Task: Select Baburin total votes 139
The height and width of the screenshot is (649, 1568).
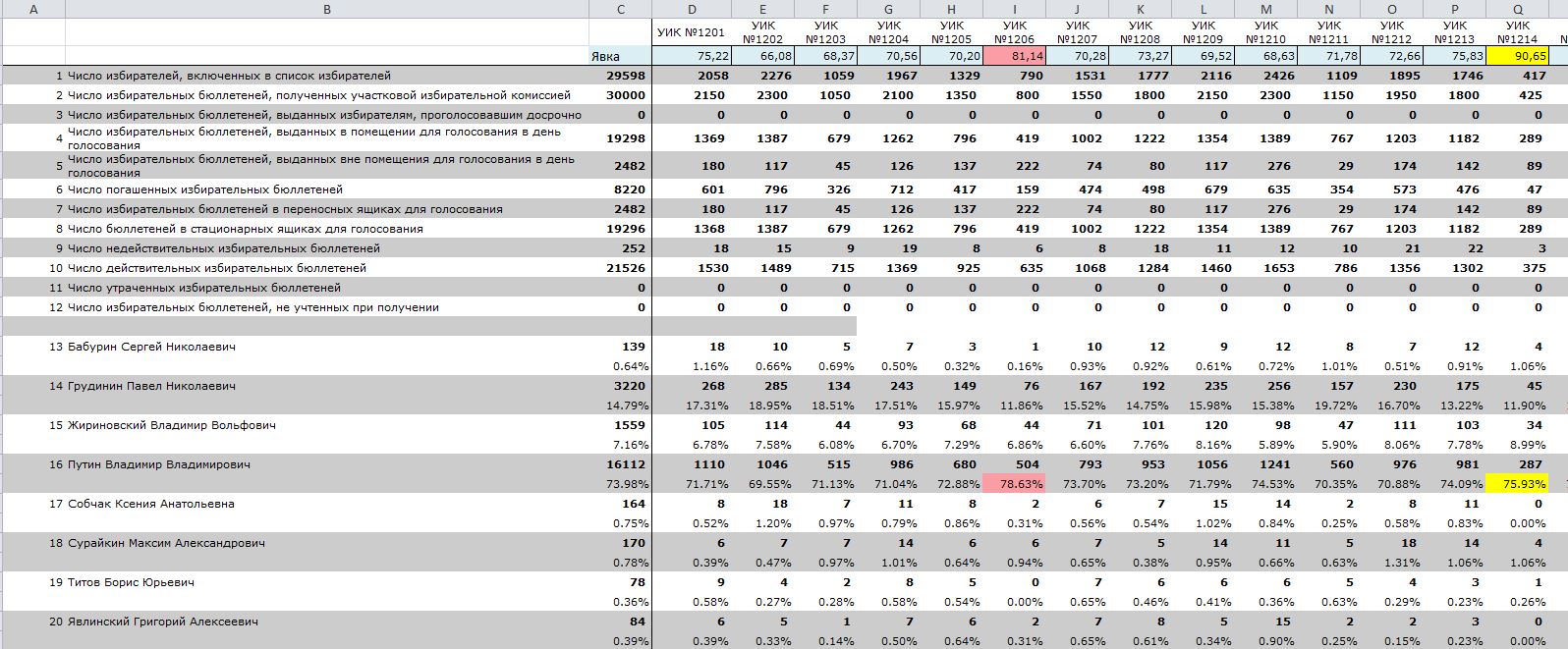Action: (620, 347)
